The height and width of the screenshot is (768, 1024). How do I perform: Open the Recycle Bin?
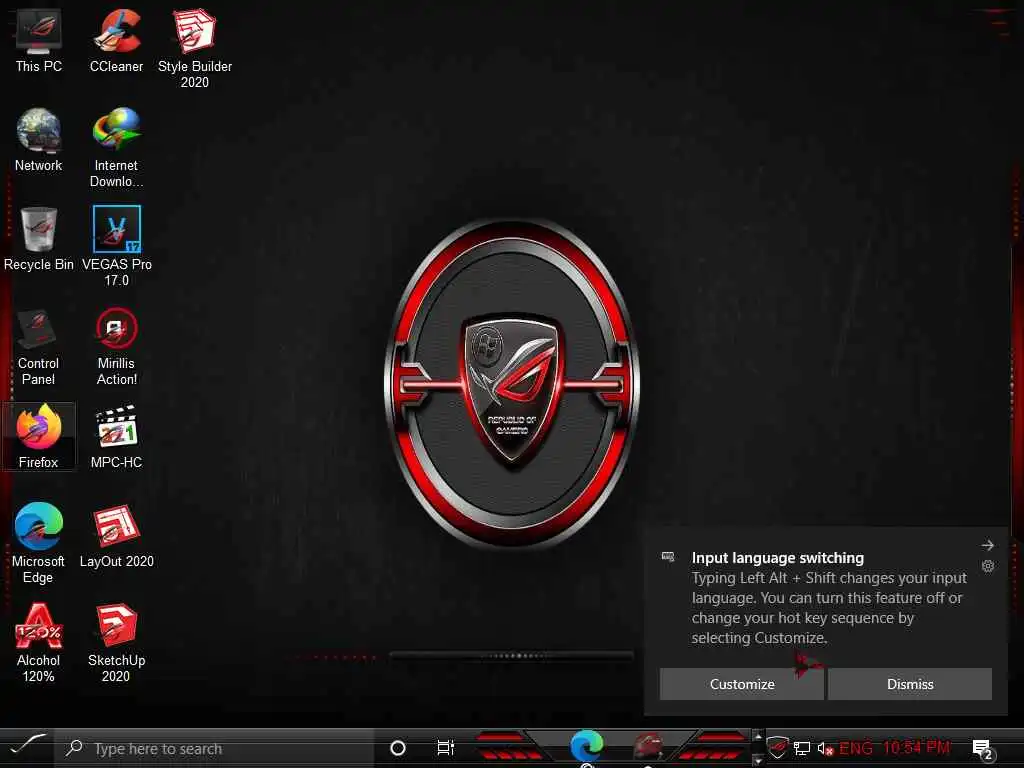[39, 238]
